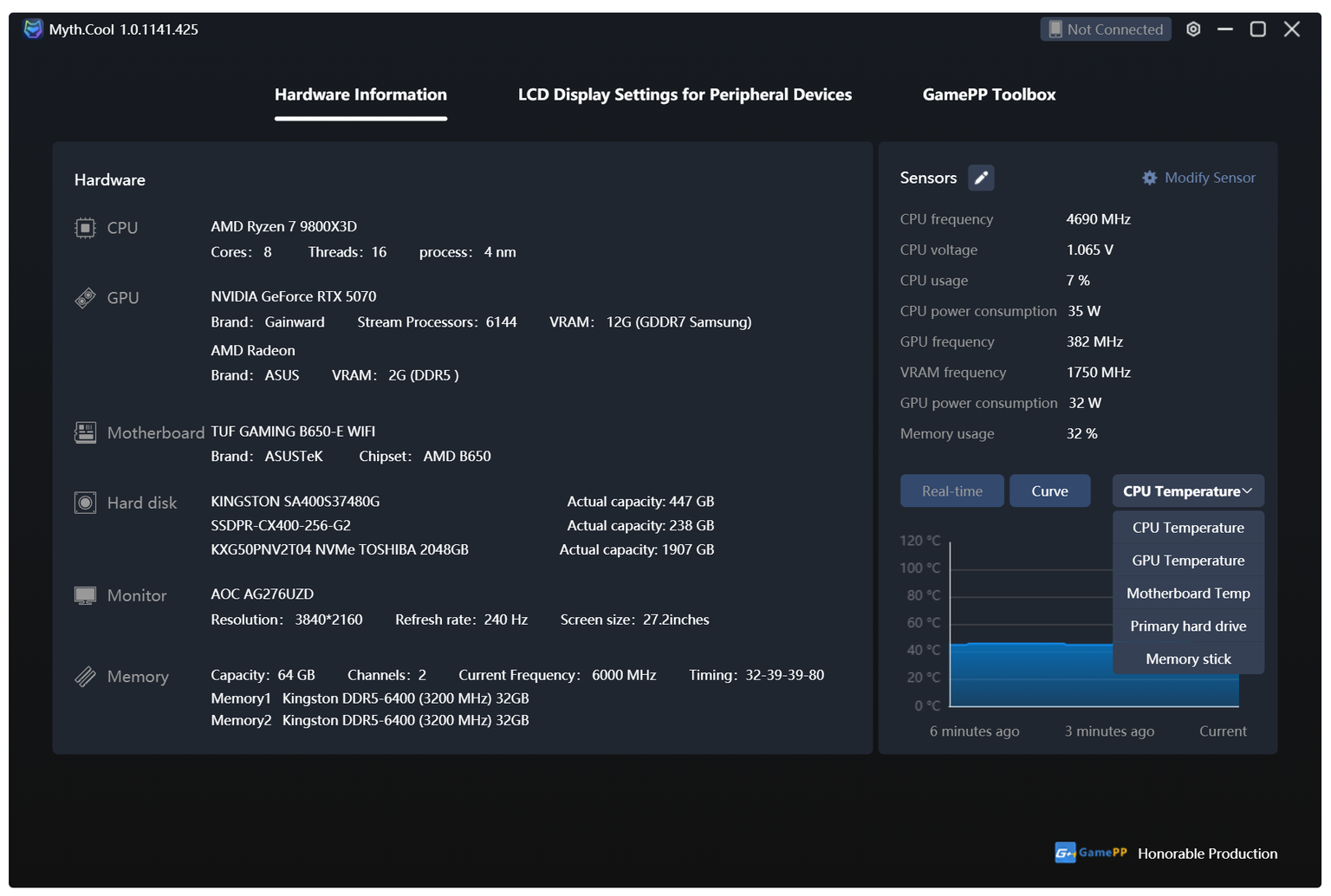Click the KXG50PNV2T04 NVMe TOSHIBA disk entry

[340, 549]
